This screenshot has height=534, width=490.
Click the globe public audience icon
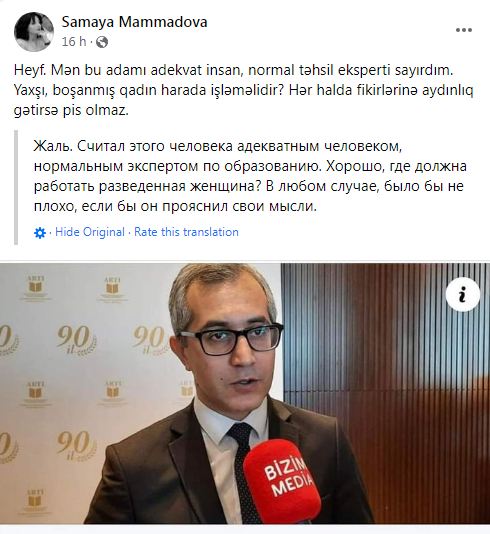tap(102, 42)
